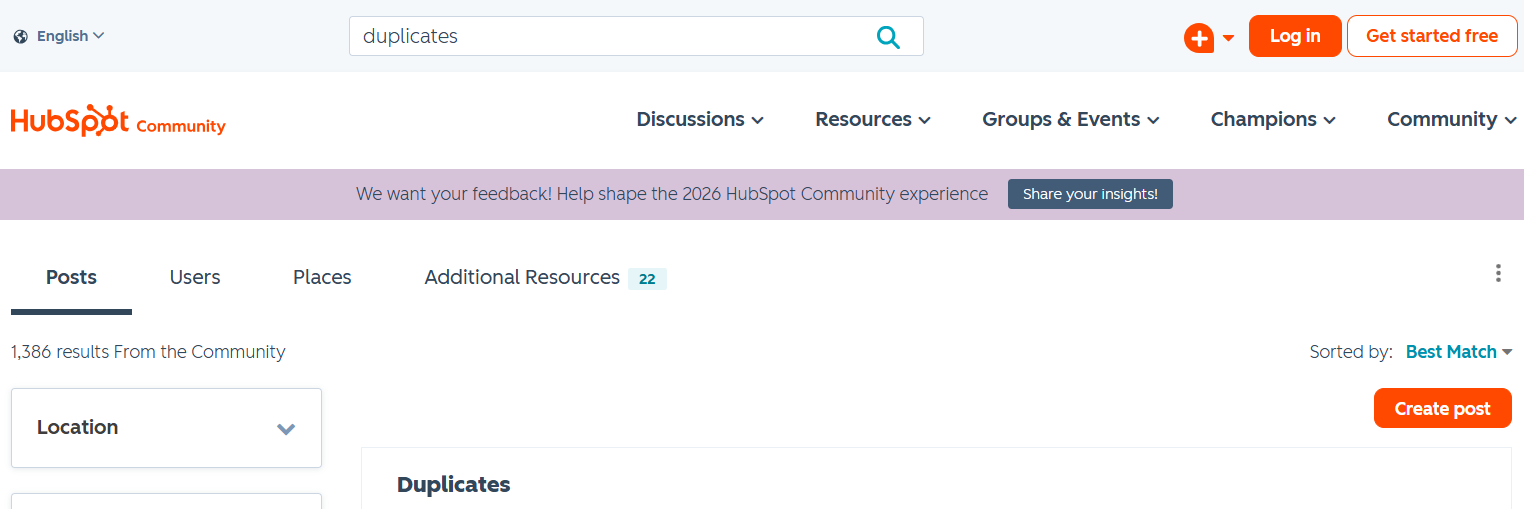The width and height of the screenshot is (1524, 509).
Task: Expand the Resources menu
Action: (873, 119)
